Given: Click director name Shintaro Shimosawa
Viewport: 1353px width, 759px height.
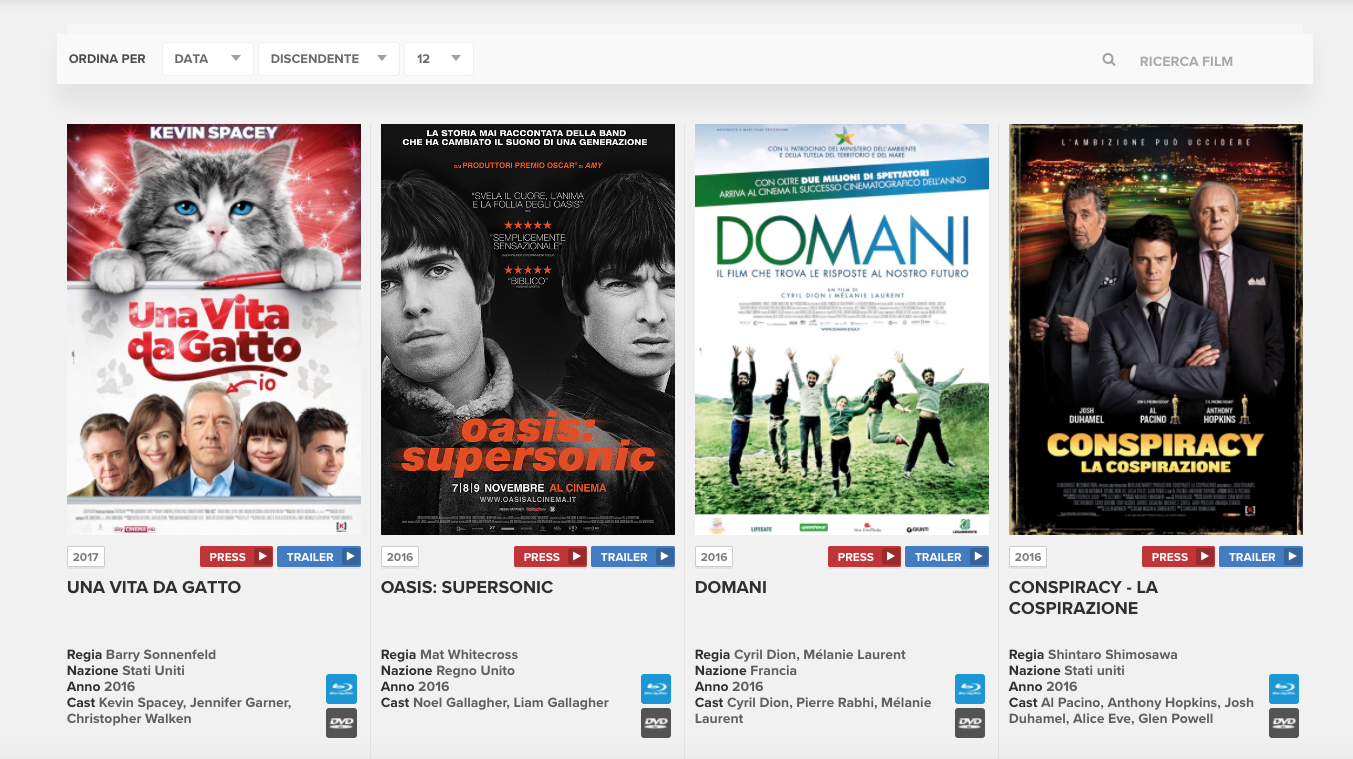Looking at the screenshot, I should [1113, 655].
